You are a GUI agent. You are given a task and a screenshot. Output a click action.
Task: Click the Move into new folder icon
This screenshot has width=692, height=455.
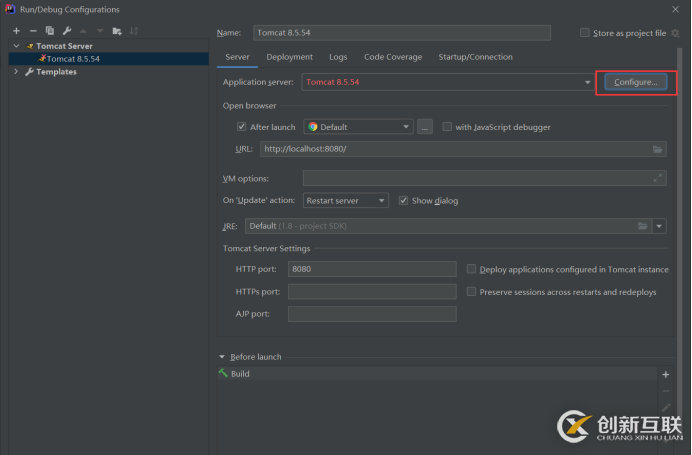(117, 31)
